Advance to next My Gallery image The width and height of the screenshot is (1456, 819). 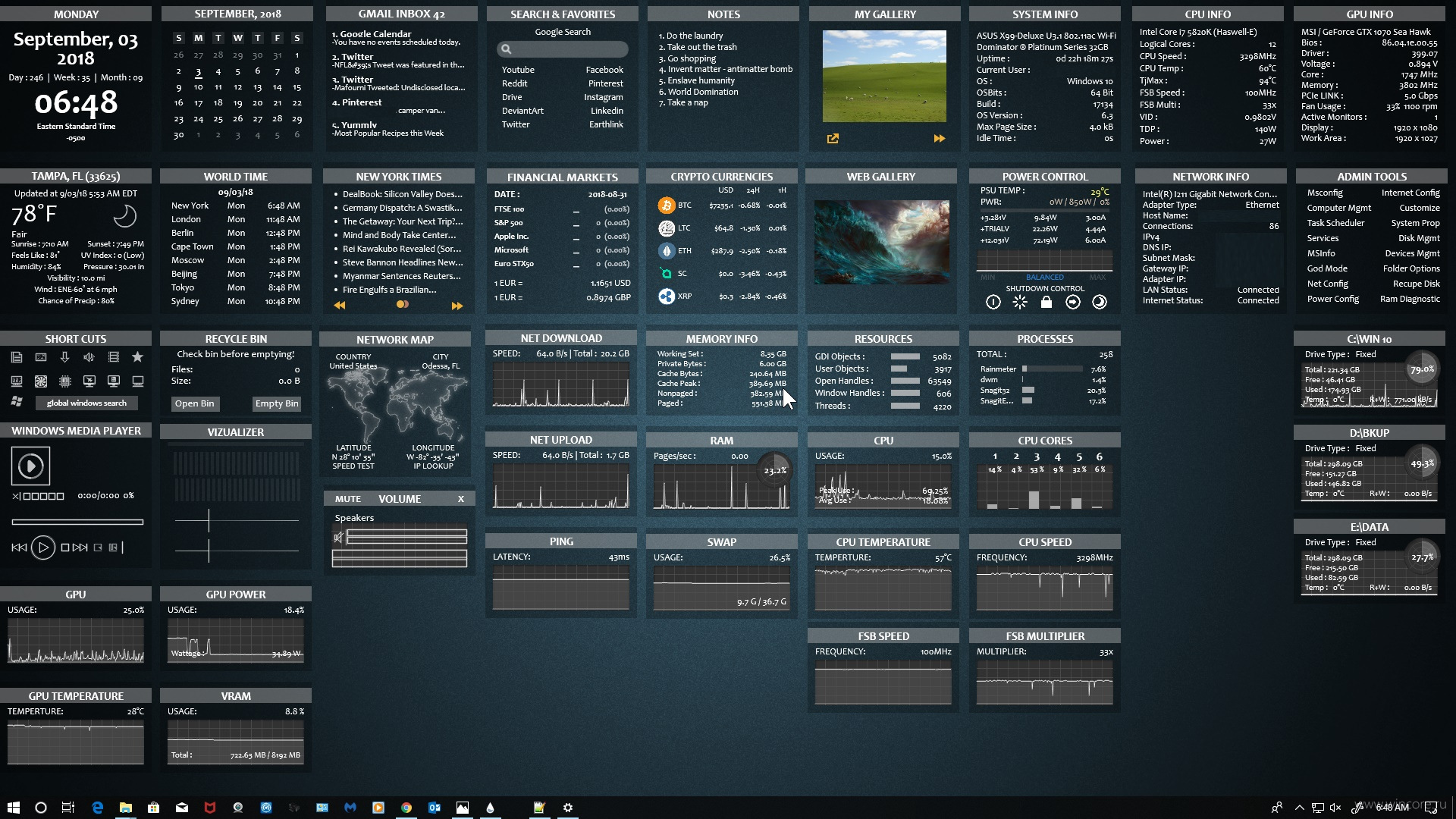(x=940, y=139)
